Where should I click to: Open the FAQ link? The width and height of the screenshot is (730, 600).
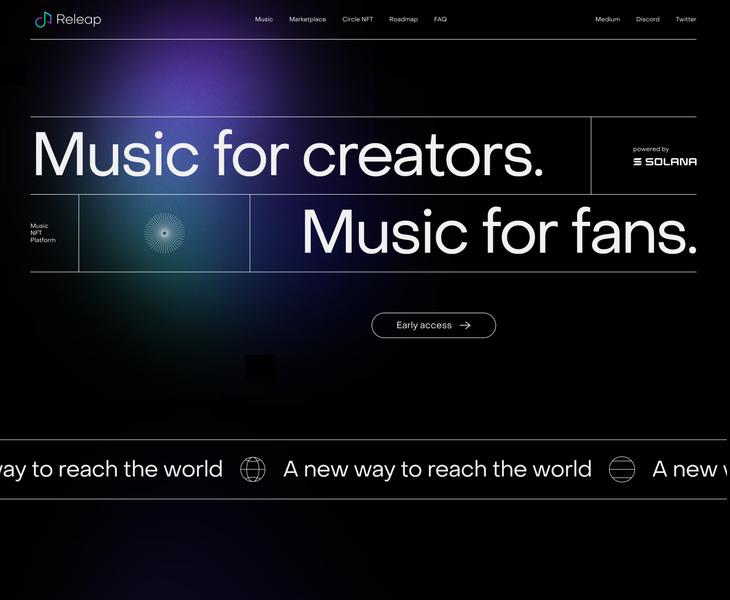click(x=440, y=19)
